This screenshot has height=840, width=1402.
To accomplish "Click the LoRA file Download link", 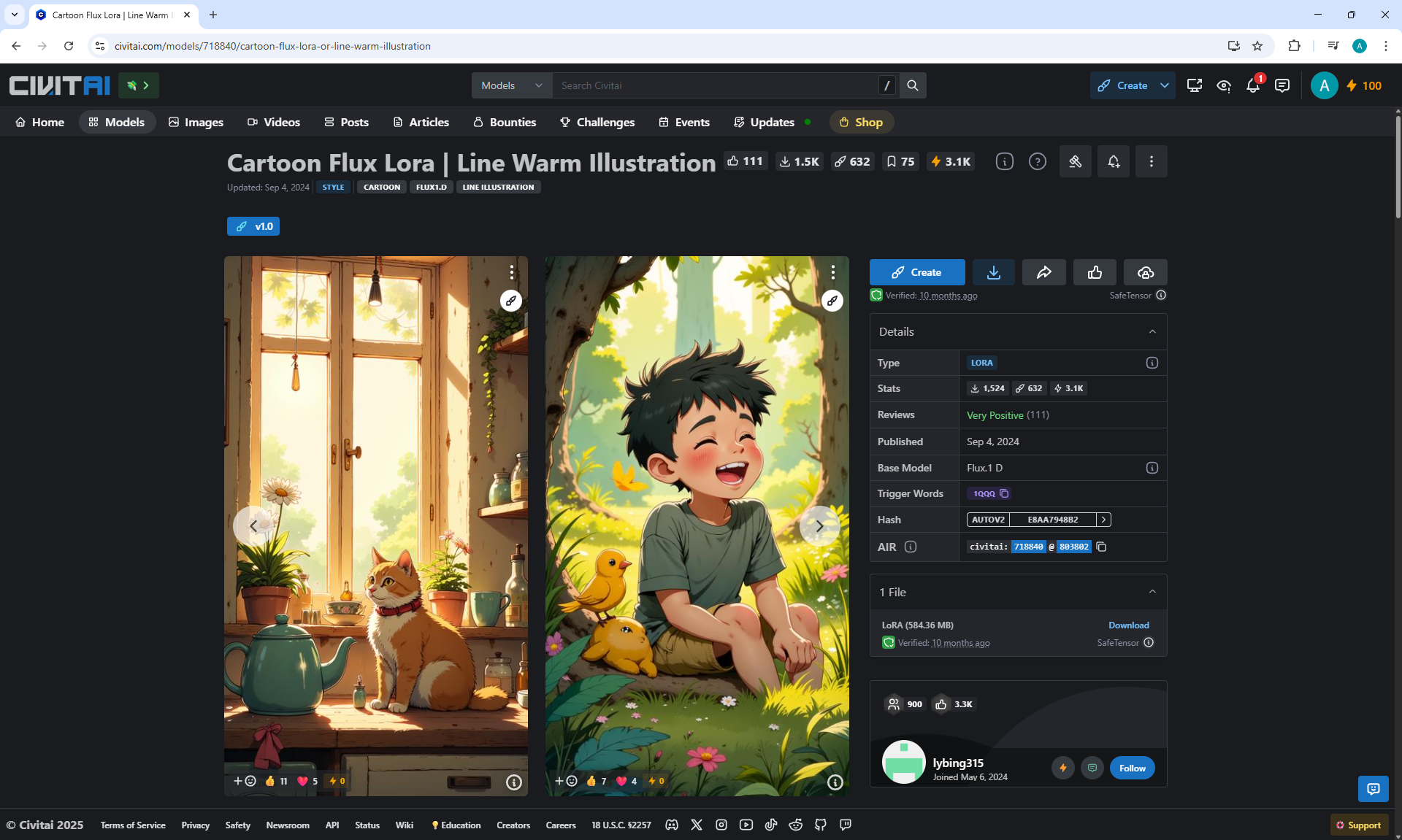I will tap(1128, 625).
